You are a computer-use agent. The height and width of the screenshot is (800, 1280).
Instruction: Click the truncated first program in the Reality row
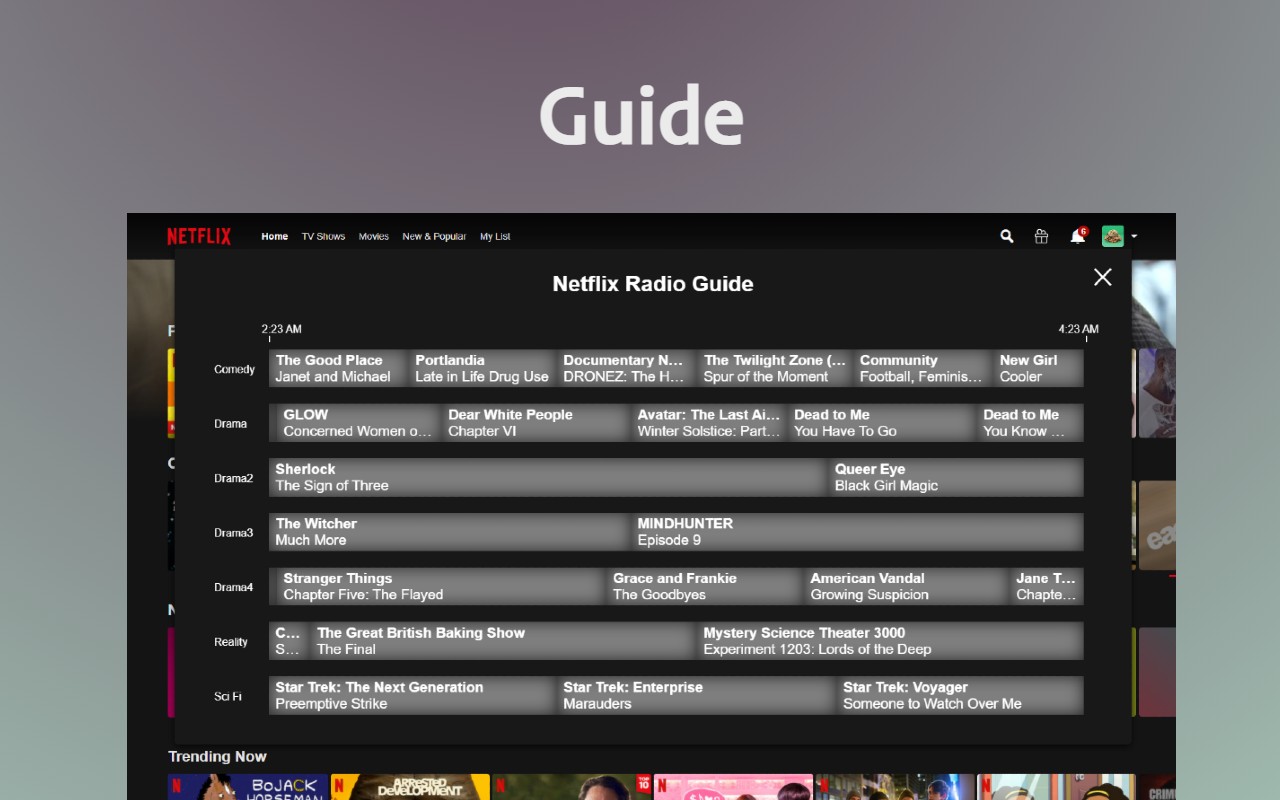[x=288, y=641]
